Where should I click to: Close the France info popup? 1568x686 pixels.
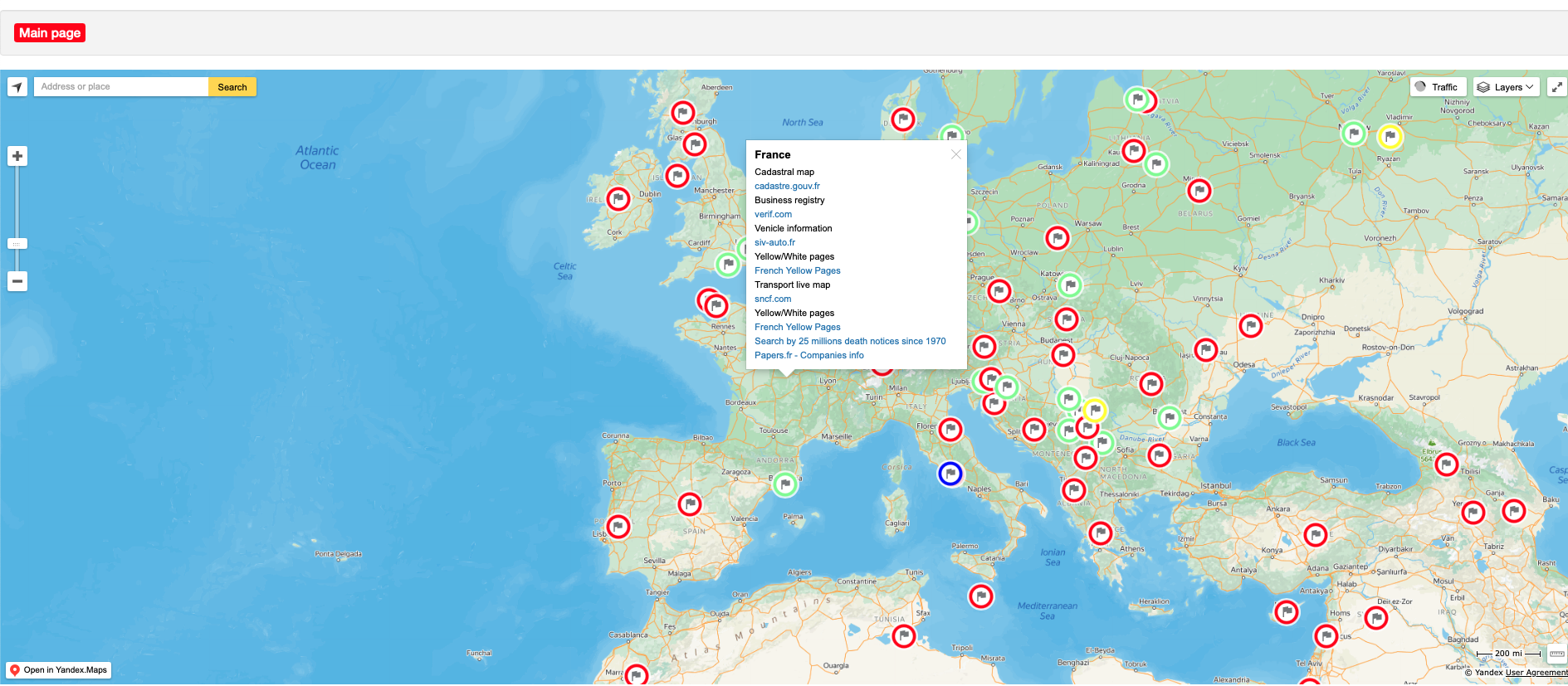[x=955, y=154]
